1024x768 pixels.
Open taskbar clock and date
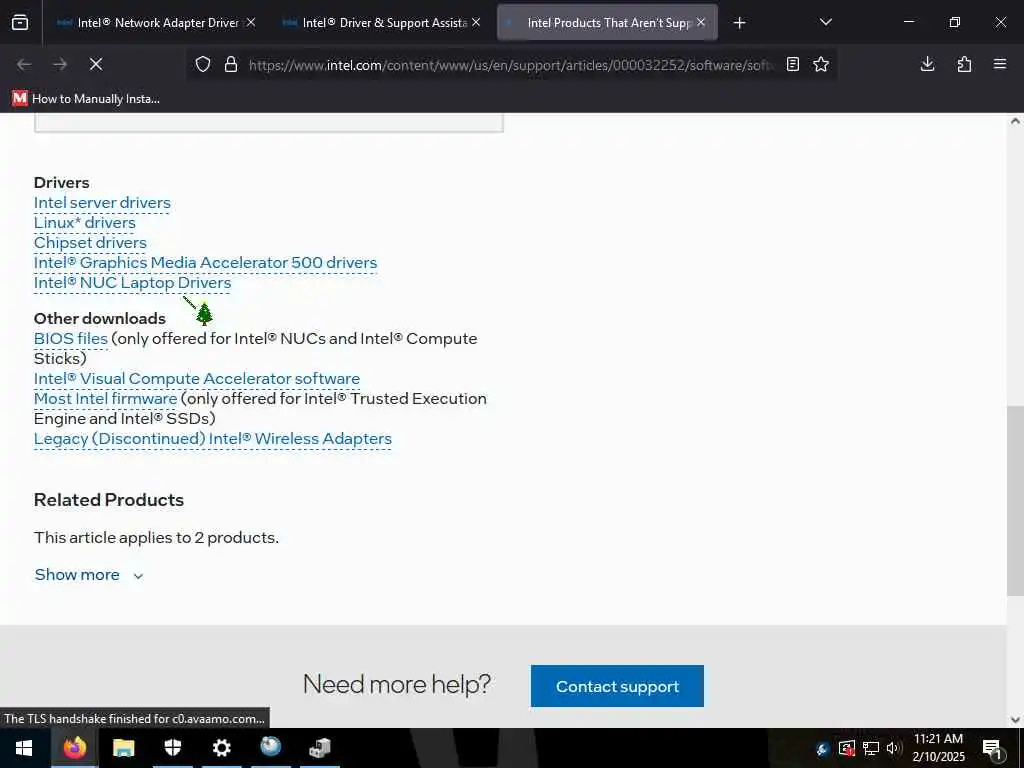pyautogui.click(x=938, y=748)
